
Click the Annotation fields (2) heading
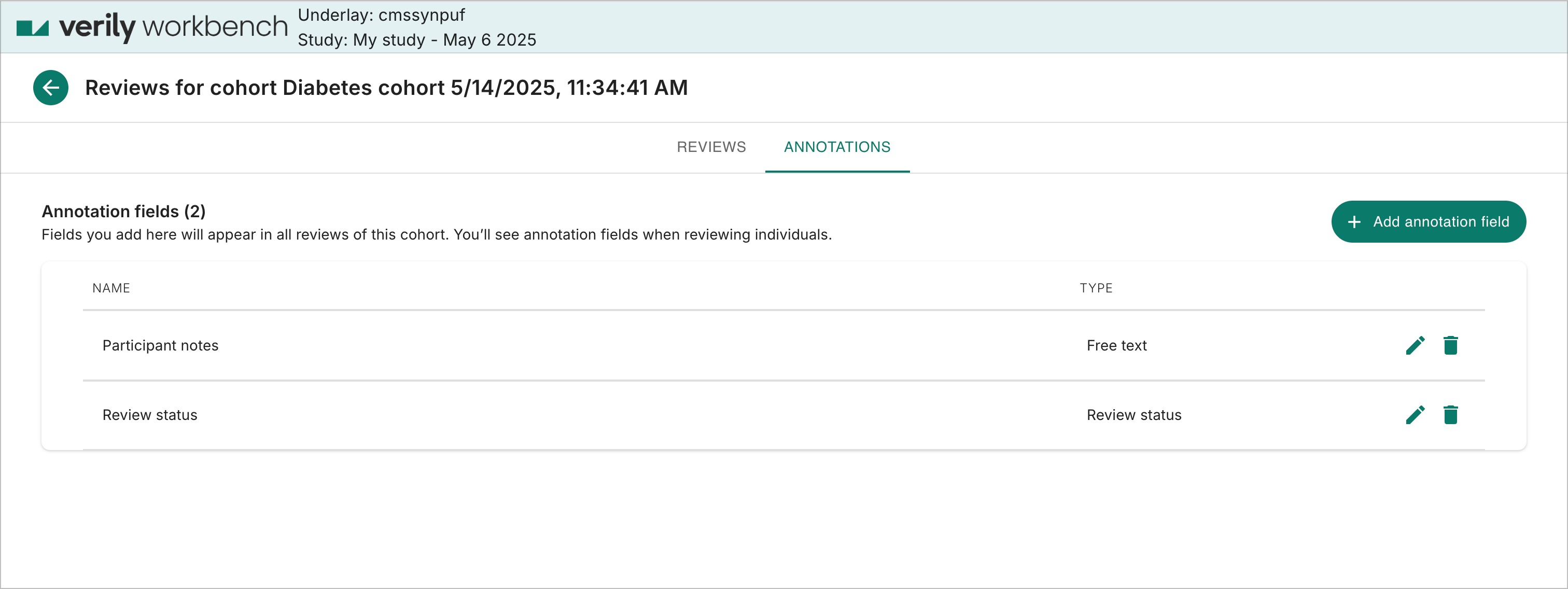point(123,211)
